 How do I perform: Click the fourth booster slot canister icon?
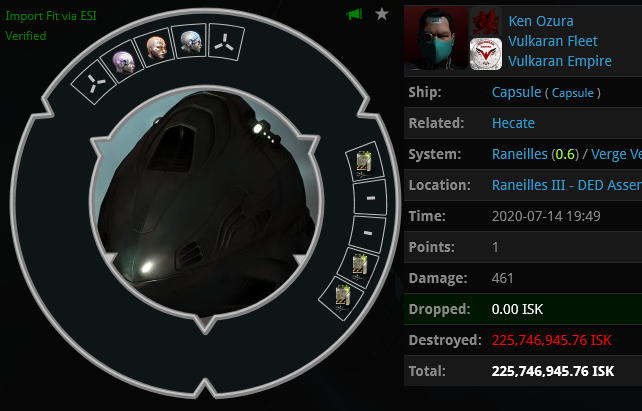(358, 267)
